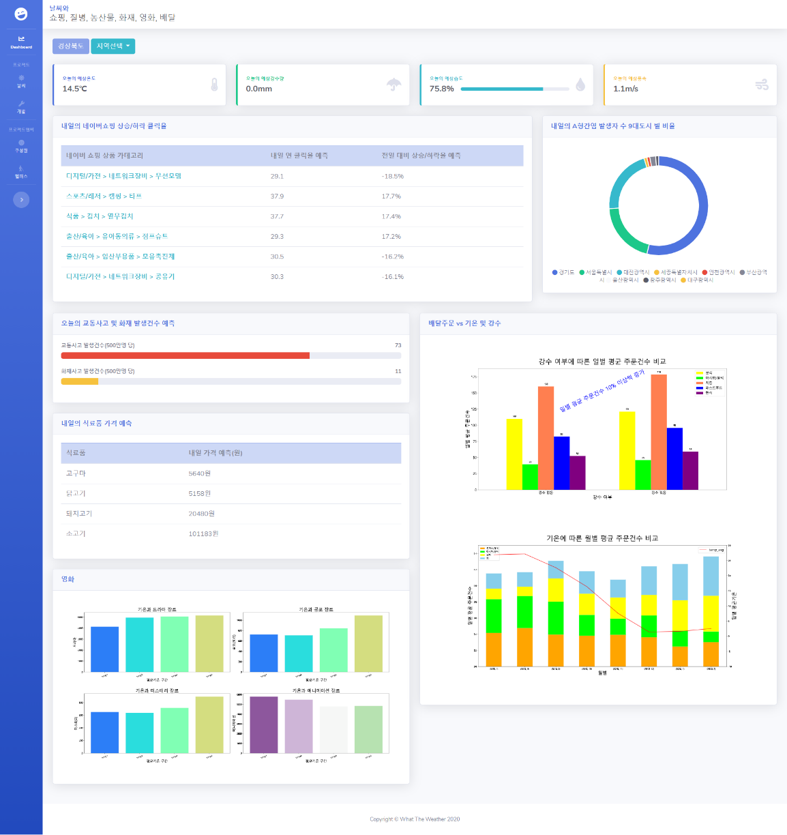Open the 디지털/가전 > 네트워크장비 > 무선모뎀 link

tap(124, 176)
